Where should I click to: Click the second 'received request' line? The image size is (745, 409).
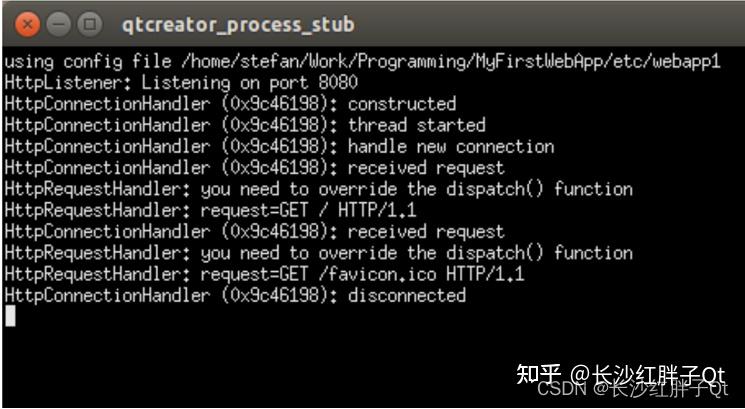tap(255, 232)
